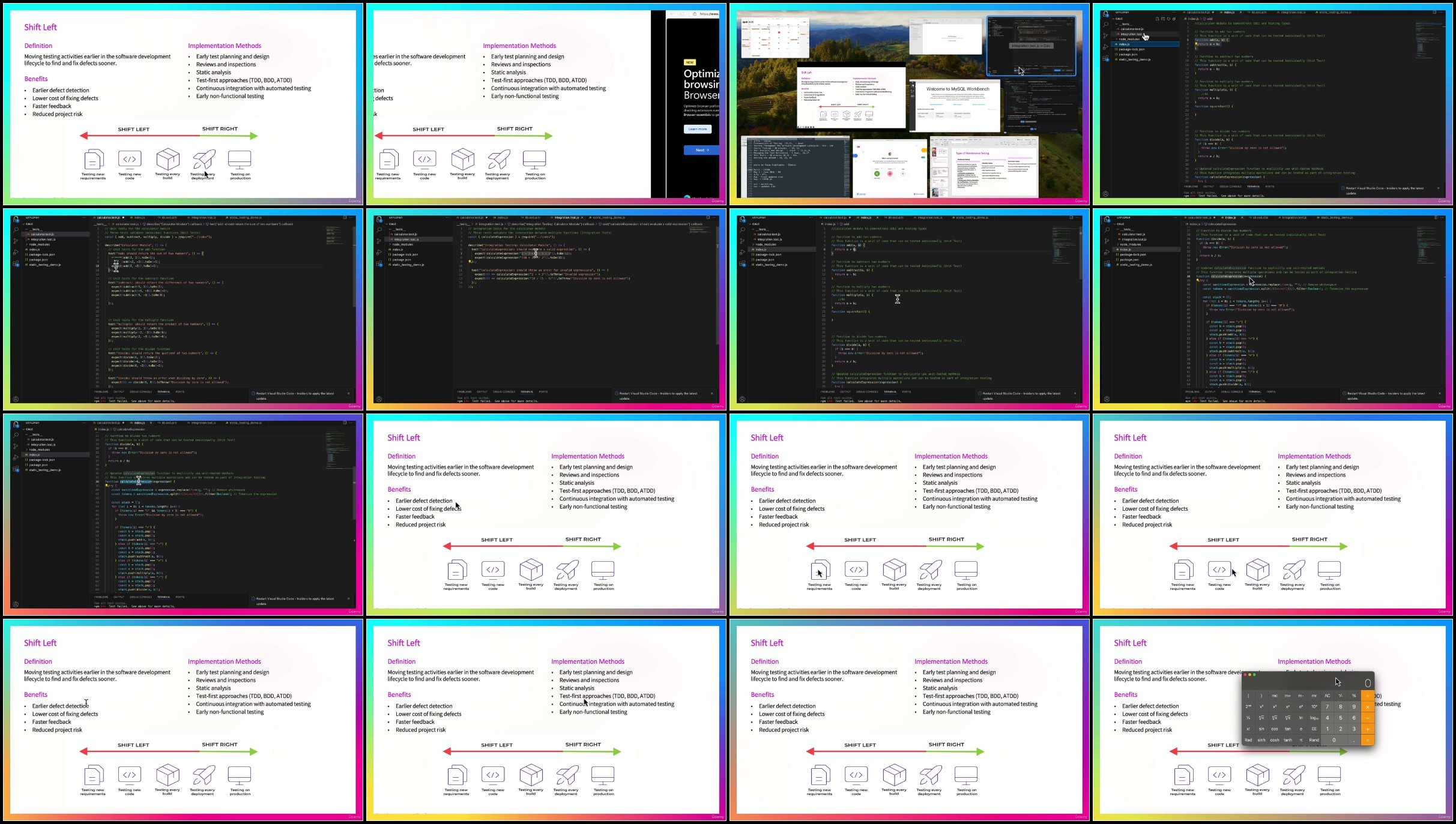The height and width of the screenshot is (824, 1456).
Task: Click the m+ memory add key
Action: (1288, 696)
